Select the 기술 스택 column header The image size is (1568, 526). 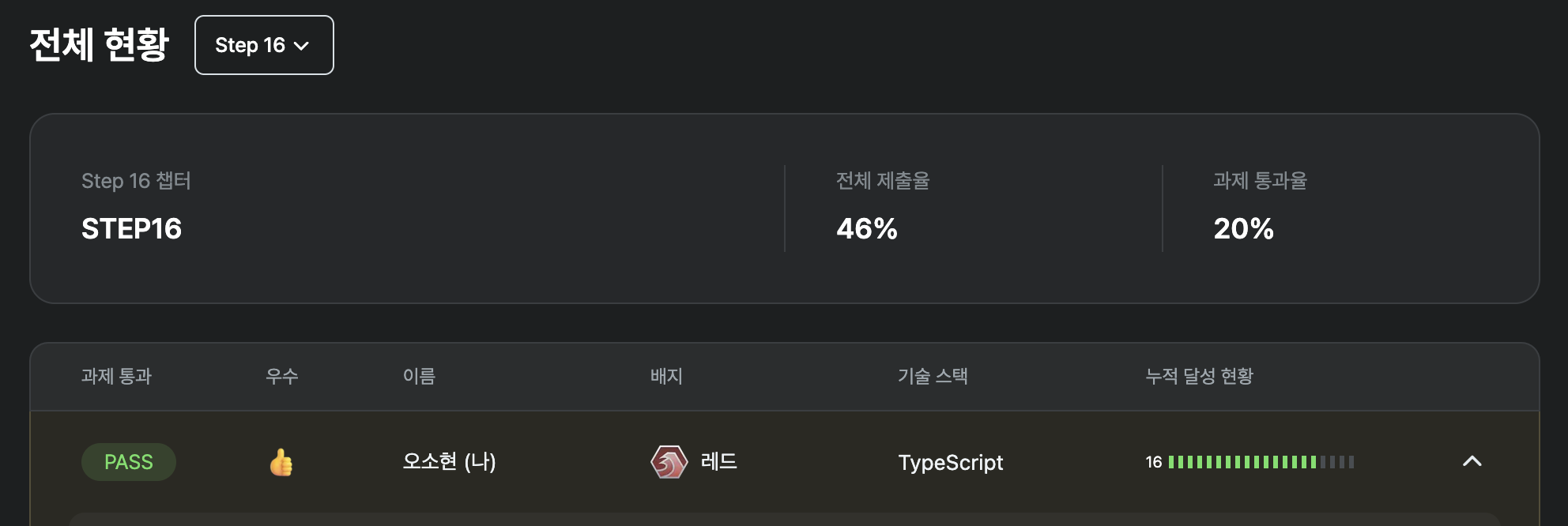[x=933, y=376]
